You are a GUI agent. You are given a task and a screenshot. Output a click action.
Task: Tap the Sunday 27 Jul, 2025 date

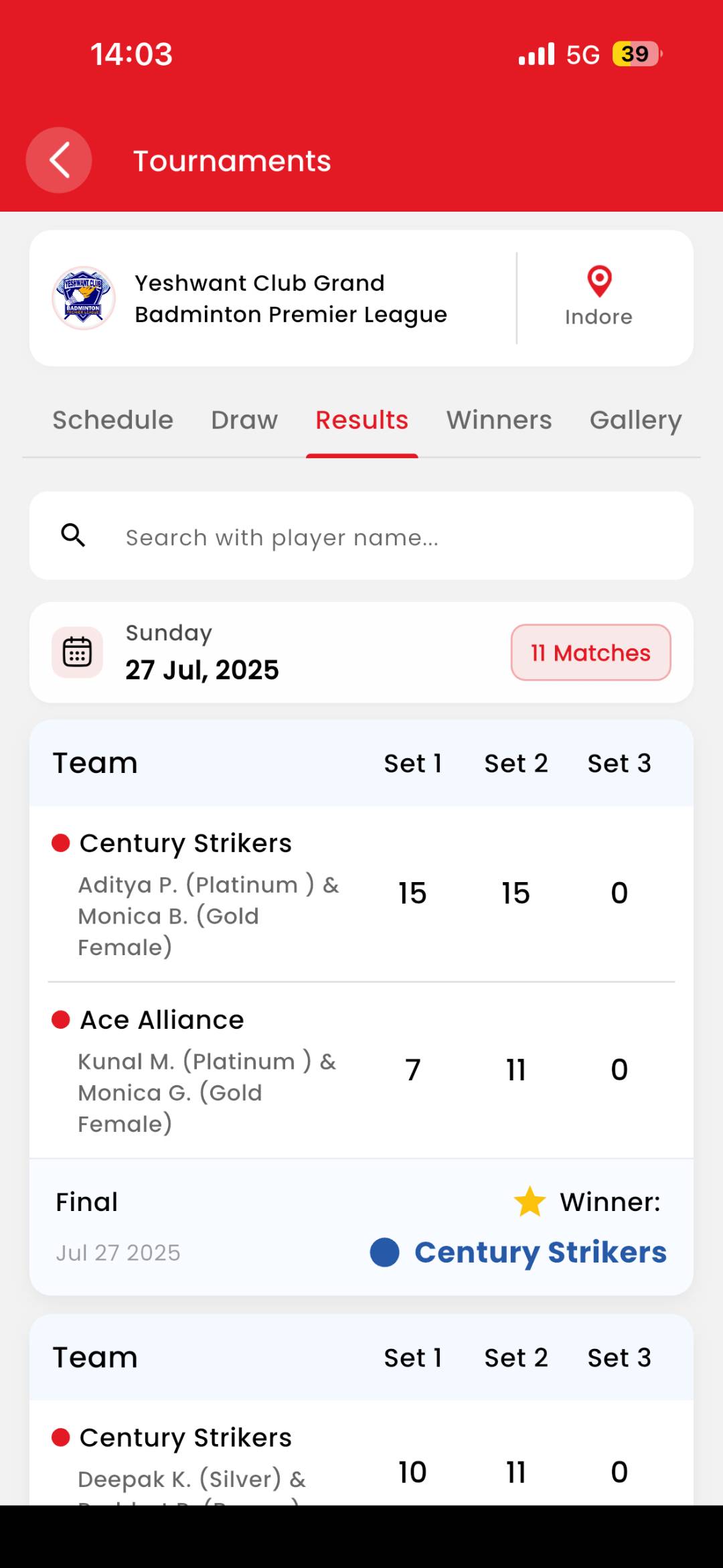click(202, 652)
